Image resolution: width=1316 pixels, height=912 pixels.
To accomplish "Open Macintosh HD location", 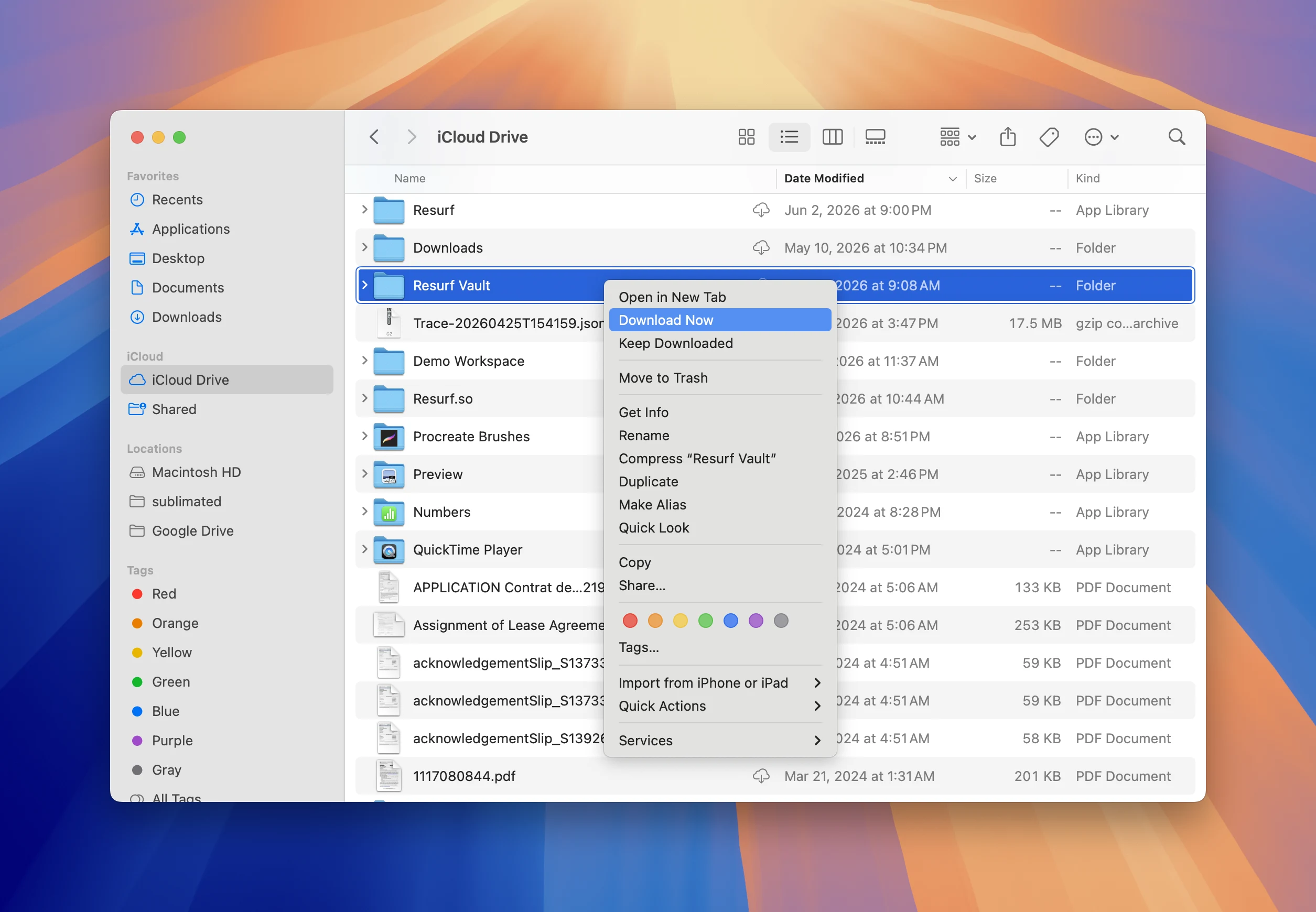I will pos(227,472).
